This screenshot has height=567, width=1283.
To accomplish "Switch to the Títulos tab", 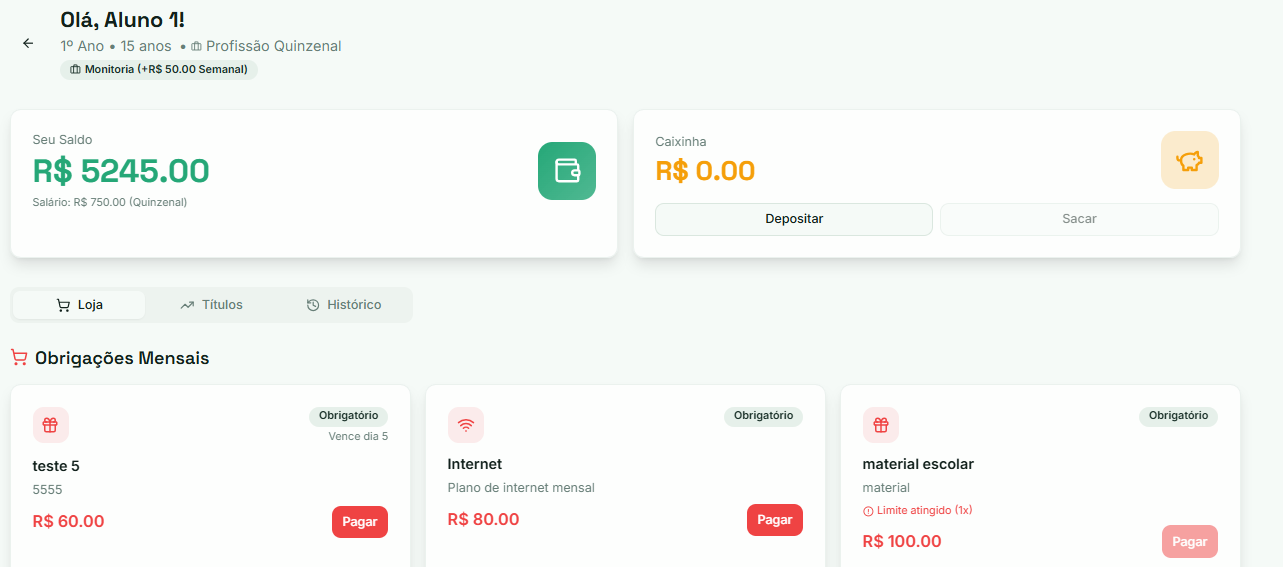I will click(211, 305).
